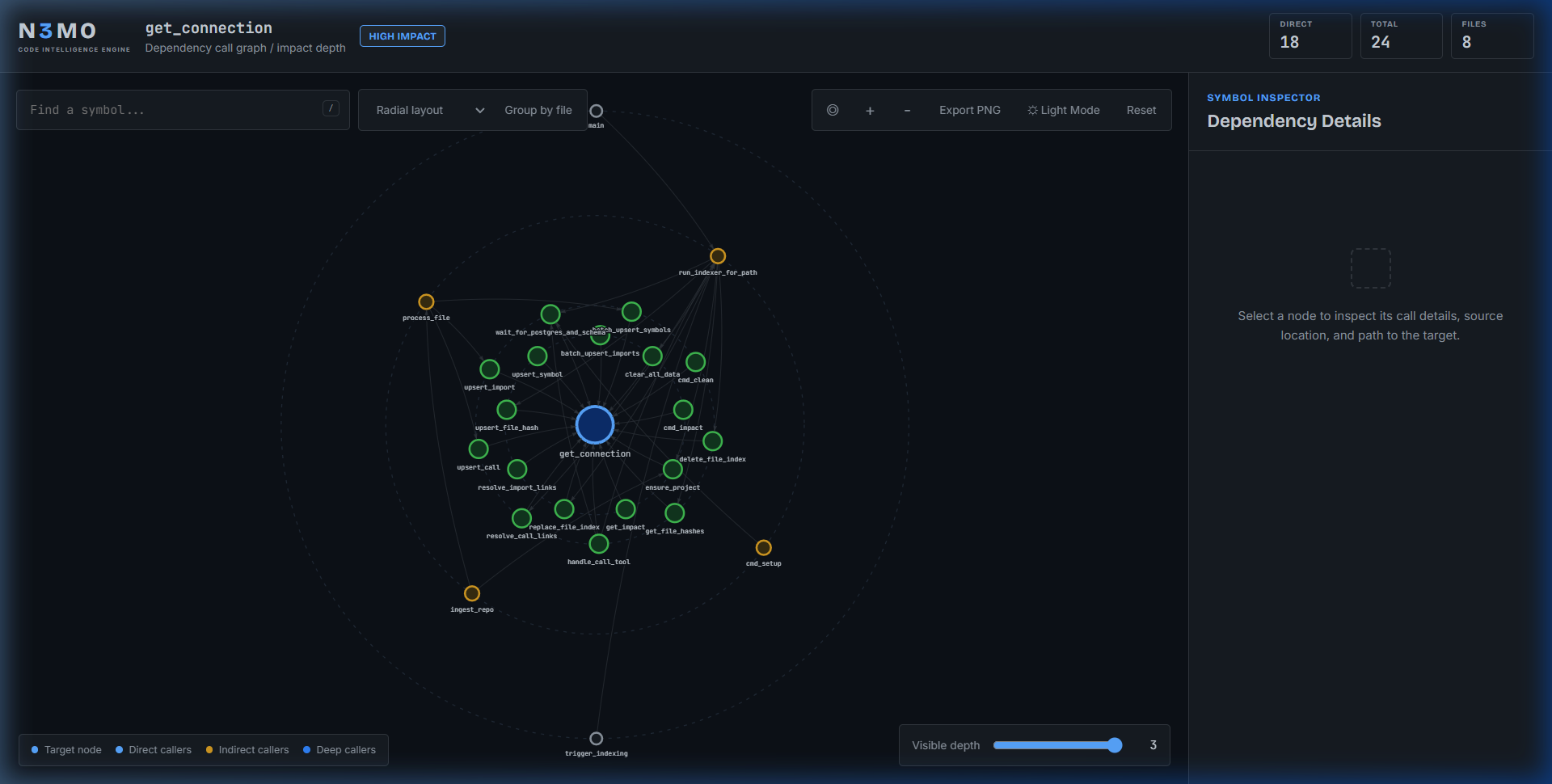Select the get_connection target node
The width and height of the screenshot is (1552, 784).
595,425
